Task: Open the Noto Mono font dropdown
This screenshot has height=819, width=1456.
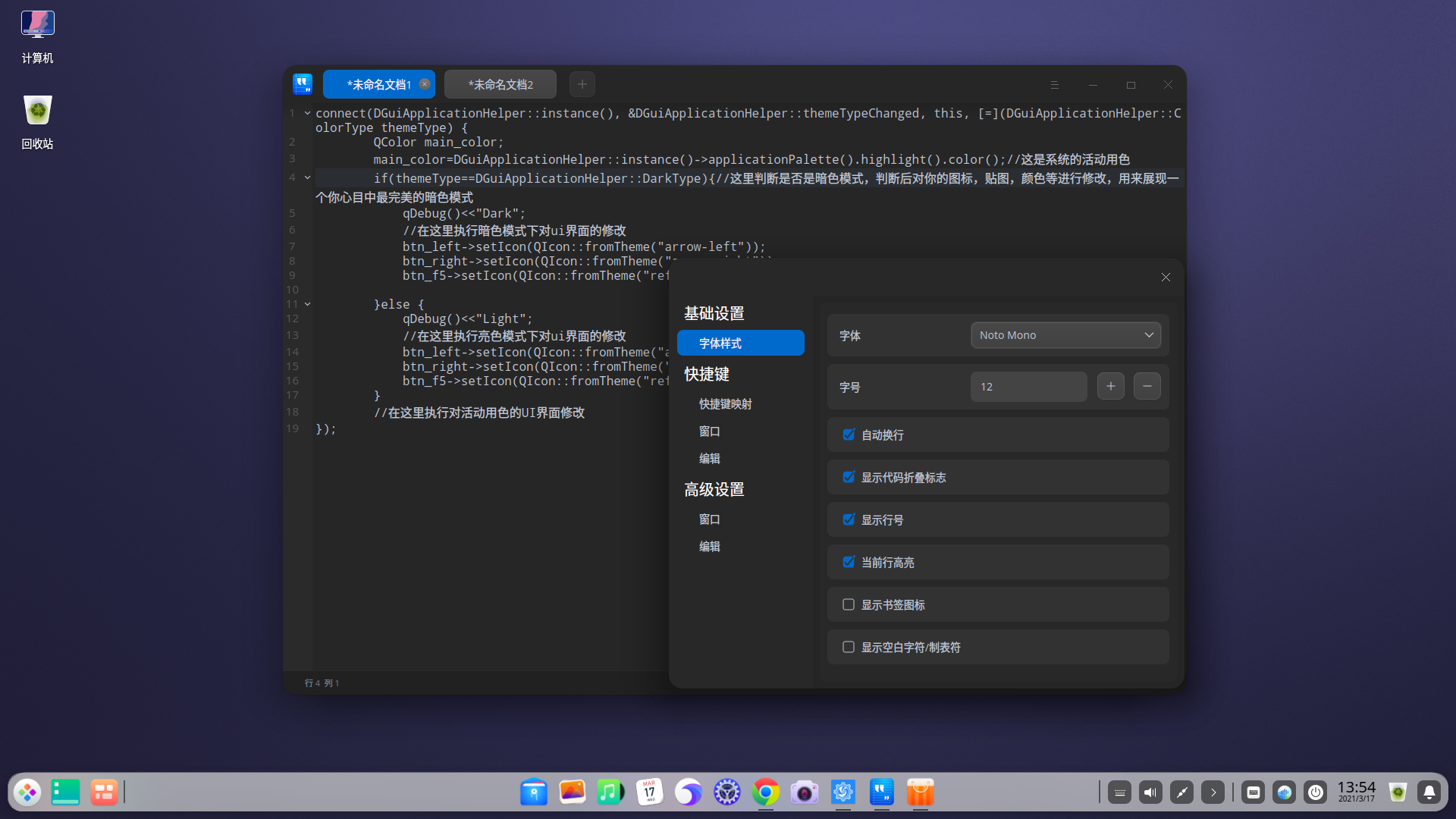Action: tap(1065, 335)
